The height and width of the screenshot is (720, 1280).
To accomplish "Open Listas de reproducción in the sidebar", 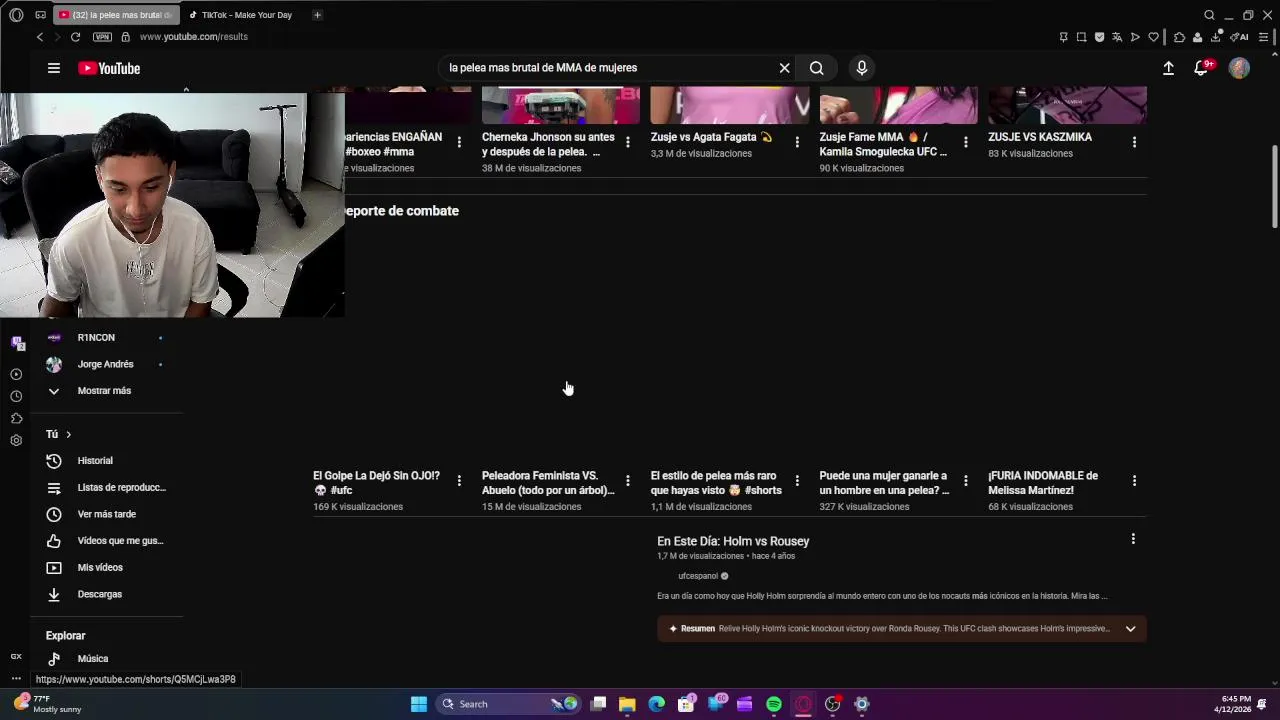I will coord(105,487).
